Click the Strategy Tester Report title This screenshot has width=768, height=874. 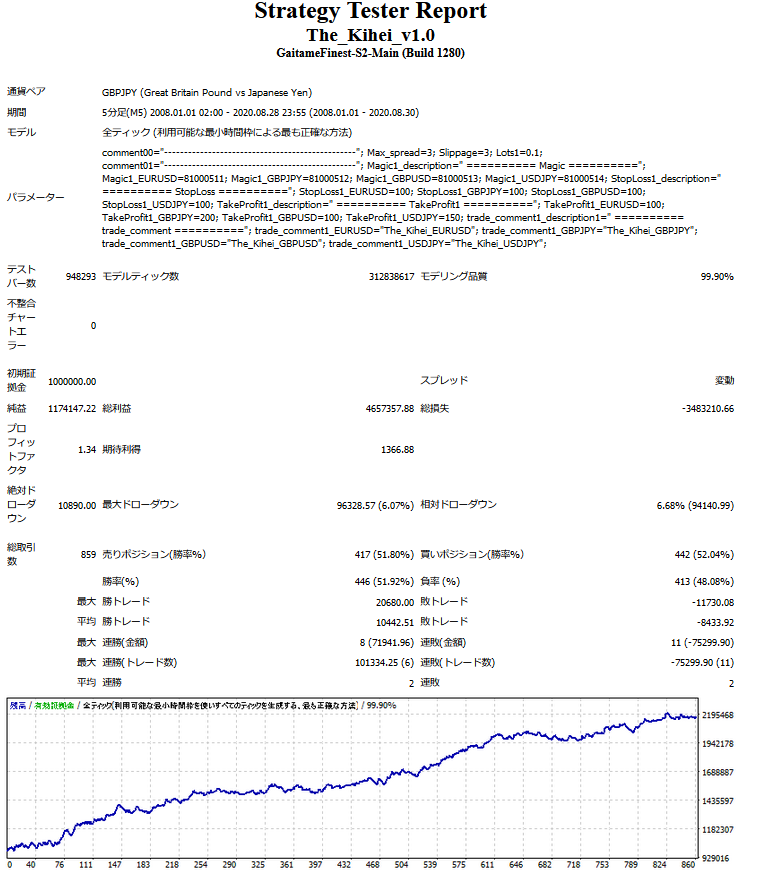pyautogui.click(x=370, y=12)
